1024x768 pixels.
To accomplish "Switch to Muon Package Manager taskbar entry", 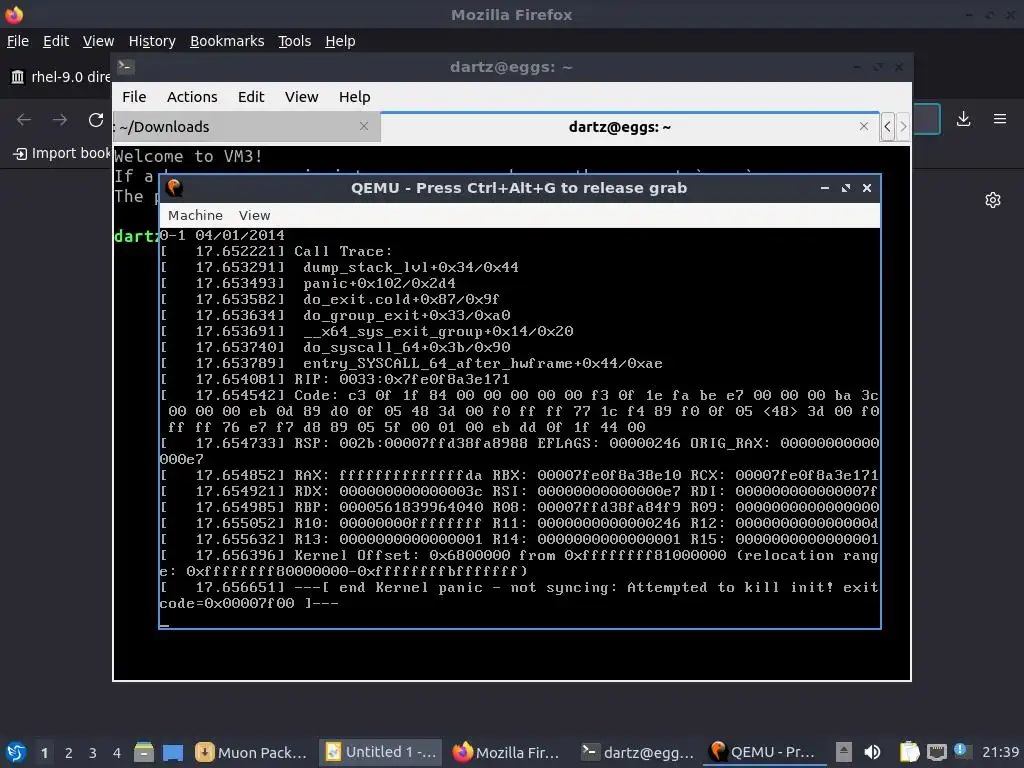I will (252, 752).
